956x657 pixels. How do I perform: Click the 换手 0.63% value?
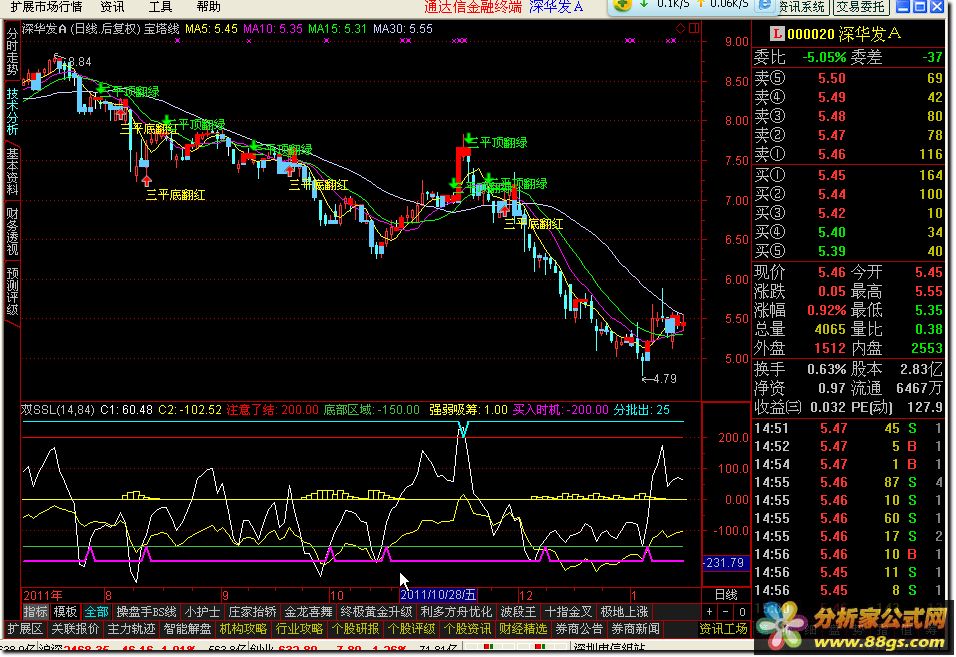pos(827,369)
